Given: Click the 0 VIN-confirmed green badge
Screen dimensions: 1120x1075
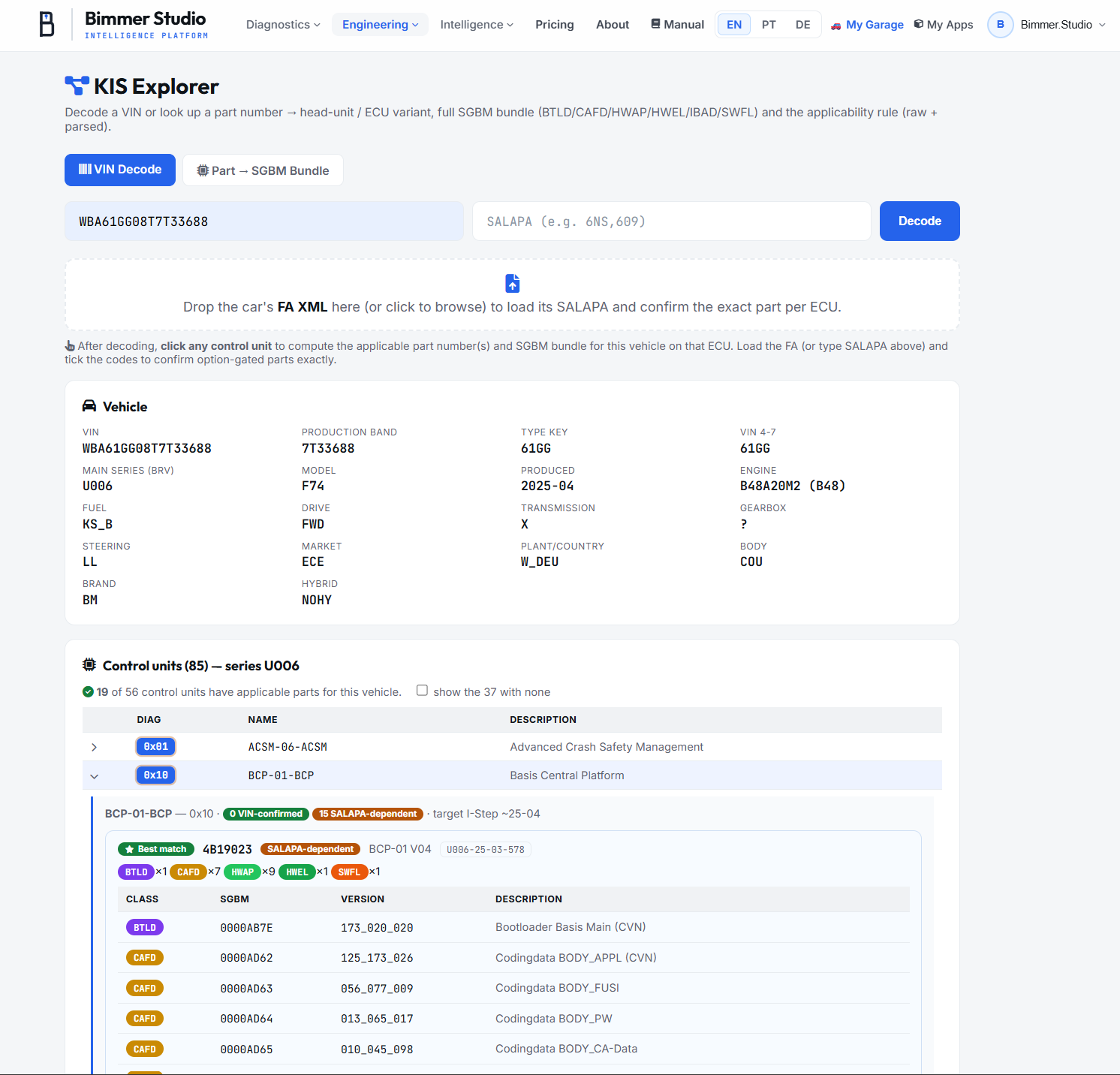Looking at the screenshot, I should pos(266,814).
